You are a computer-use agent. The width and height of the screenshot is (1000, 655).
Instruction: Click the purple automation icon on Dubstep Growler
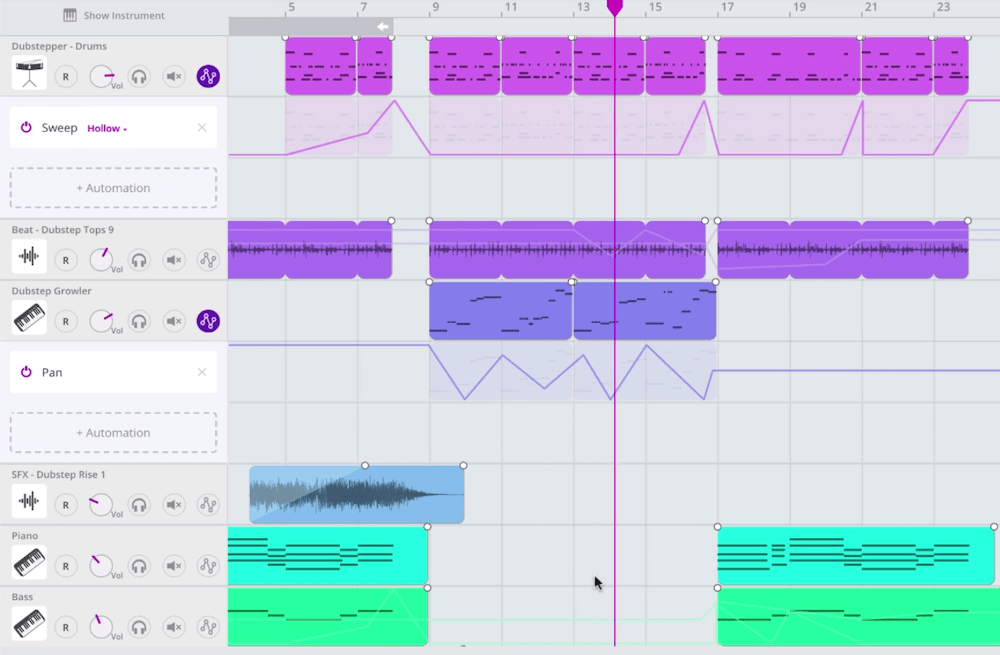click(x=207, y=320)
